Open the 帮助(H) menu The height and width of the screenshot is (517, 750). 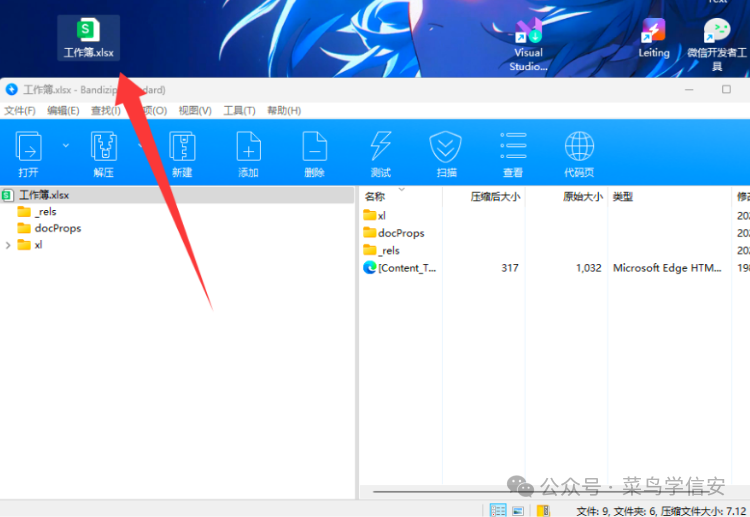[284, 110]
